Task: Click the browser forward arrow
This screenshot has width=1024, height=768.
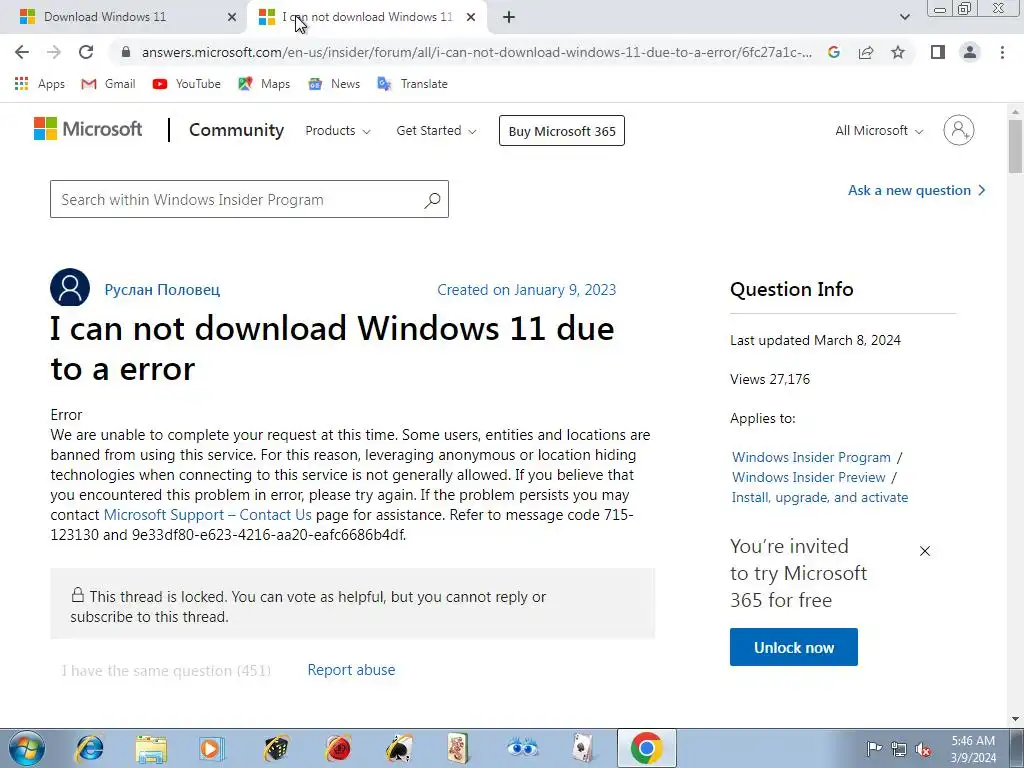Action: click(54, 52)
